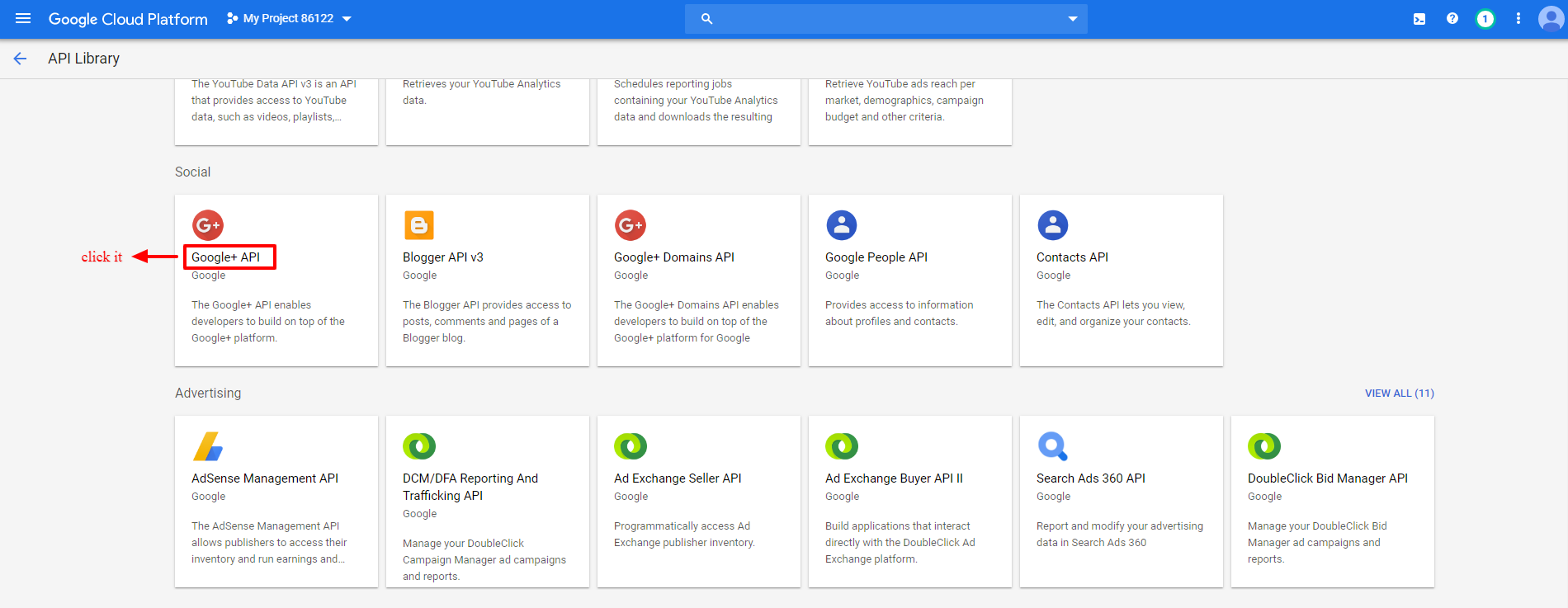Open the three-dot settings menu
The width and height of the screenshot is (1568, 608).
pos(1518,19)
